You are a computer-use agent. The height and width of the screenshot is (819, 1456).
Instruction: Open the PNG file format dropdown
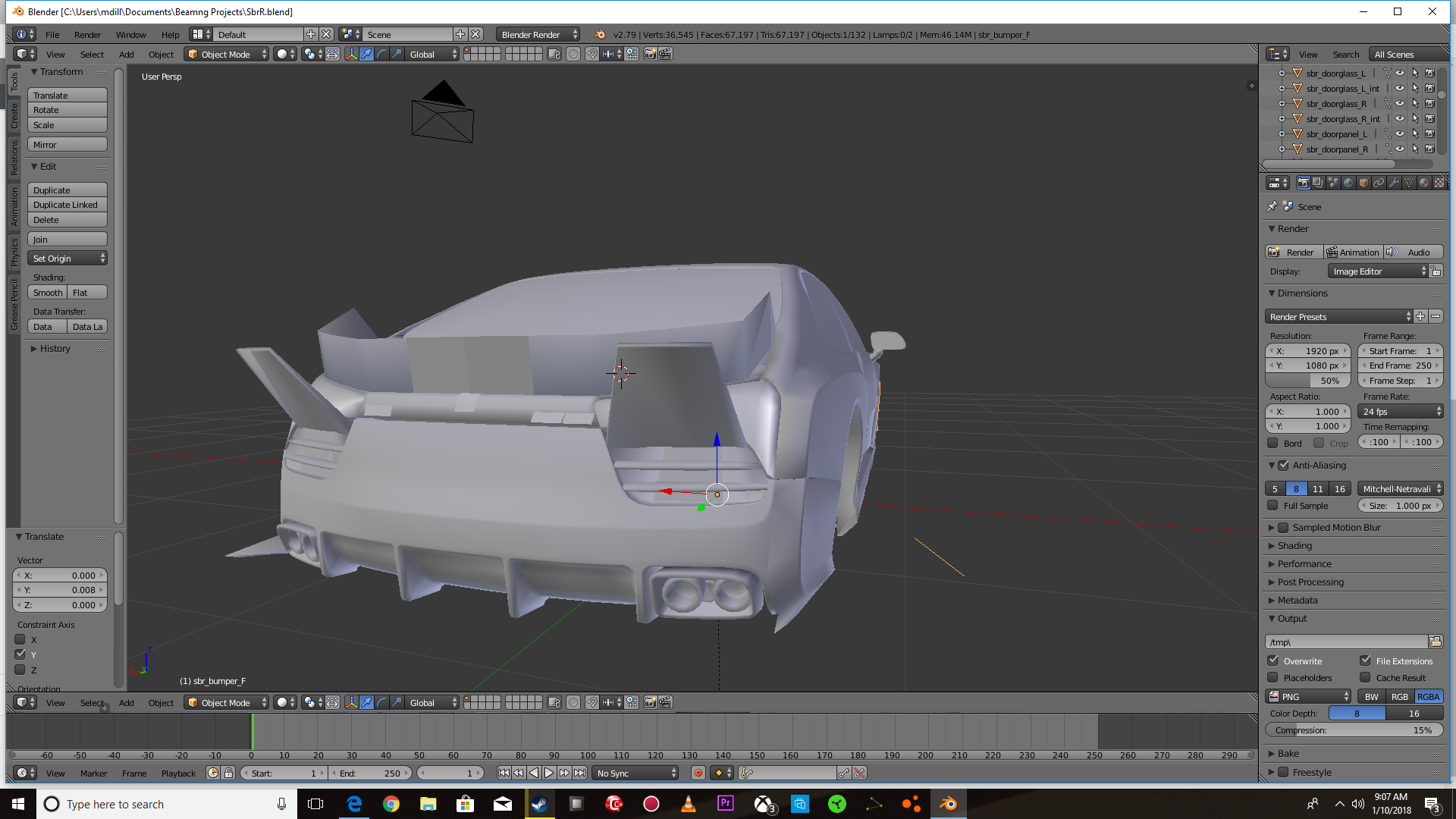1309,697
